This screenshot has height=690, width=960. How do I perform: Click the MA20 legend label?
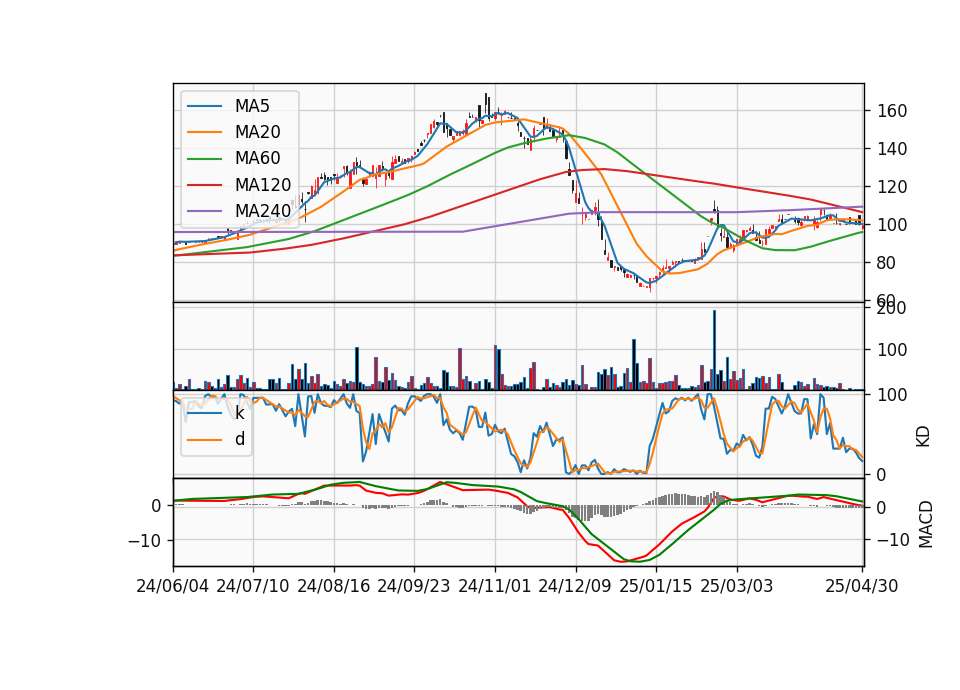click(257, 132)
